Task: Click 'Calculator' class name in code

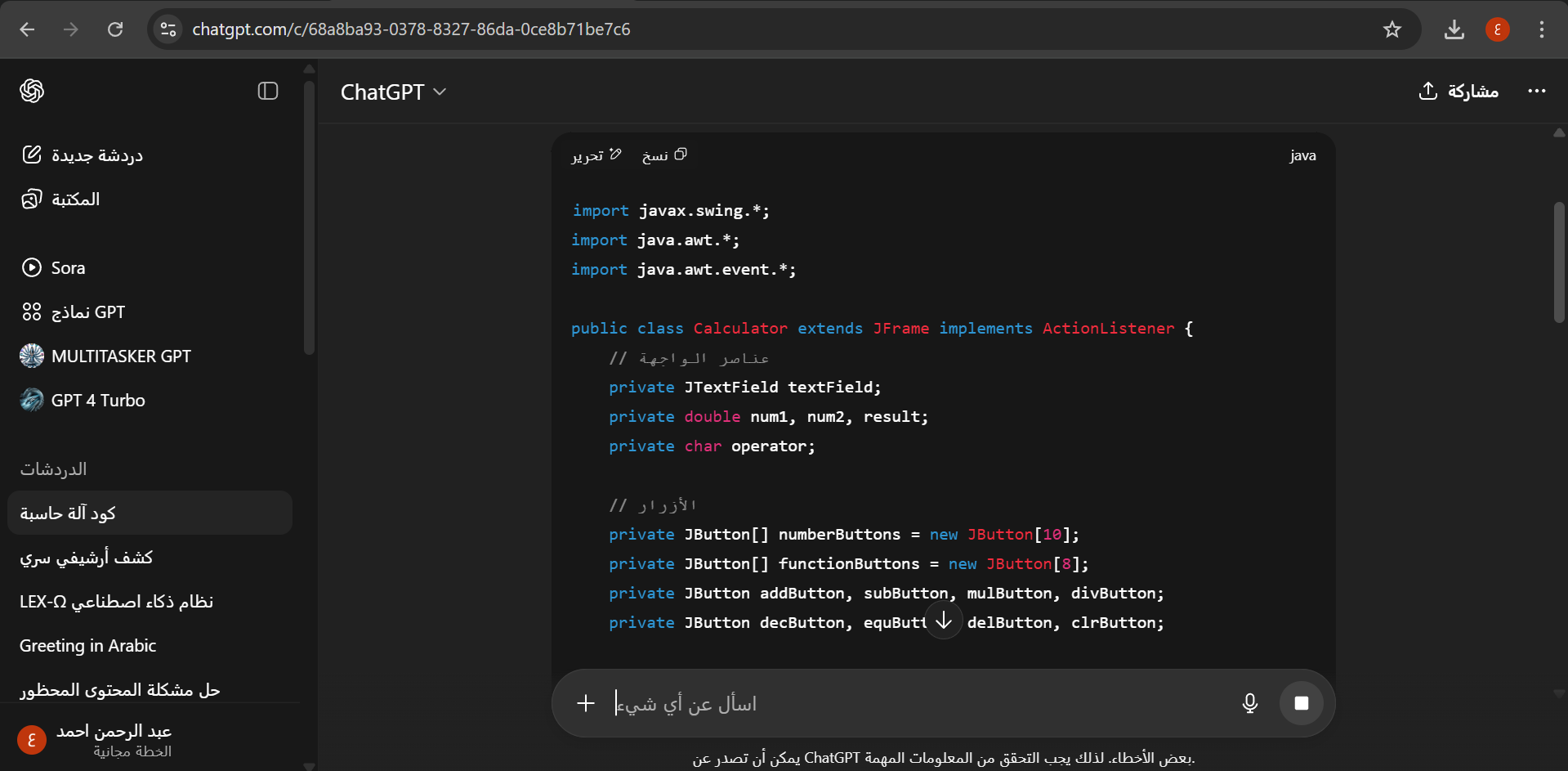Action: pos(740,328)
